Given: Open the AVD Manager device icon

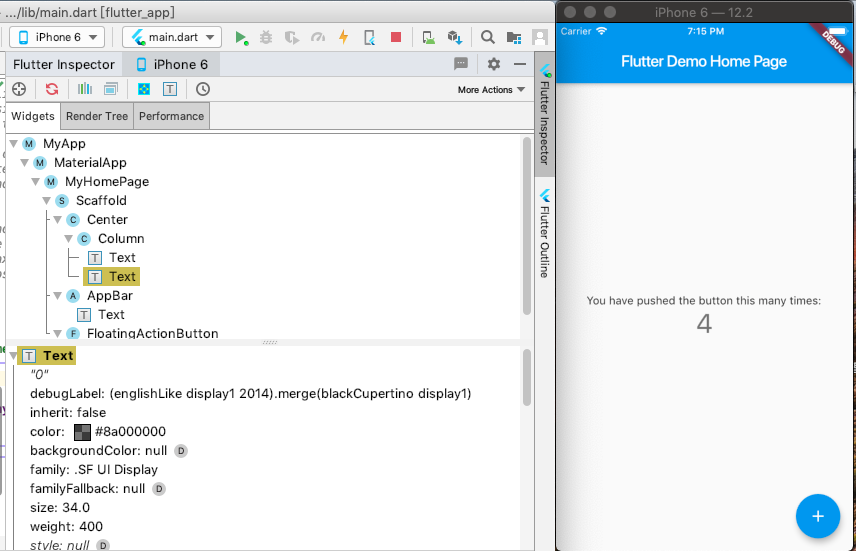Looking at the screenshot, I should tap(429, 37).
